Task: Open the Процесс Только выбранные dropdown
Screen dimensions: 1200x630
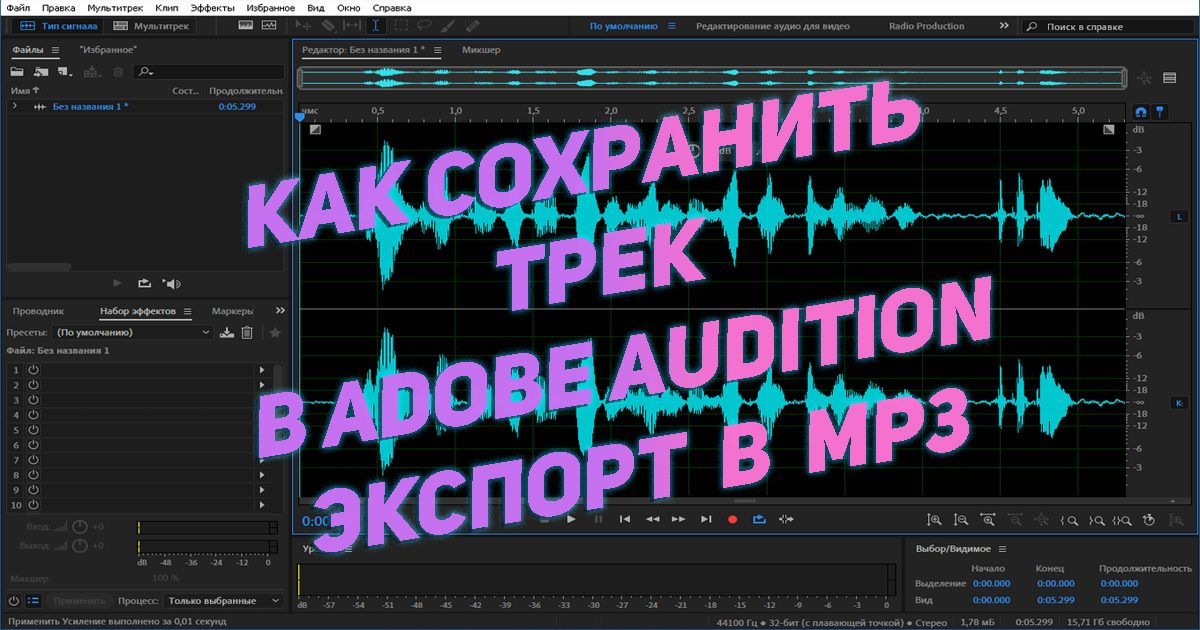Action: (224, 601)
